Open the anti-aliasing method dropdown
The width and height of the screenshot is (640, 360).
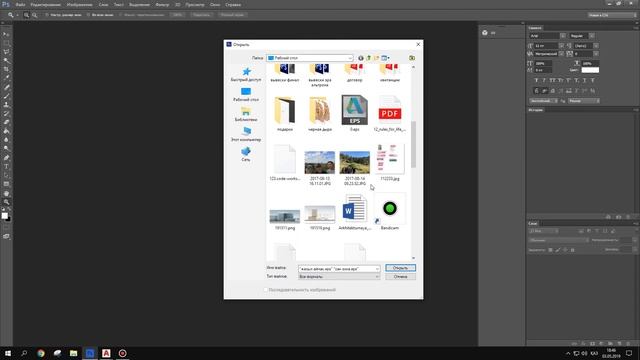(584, 101)
